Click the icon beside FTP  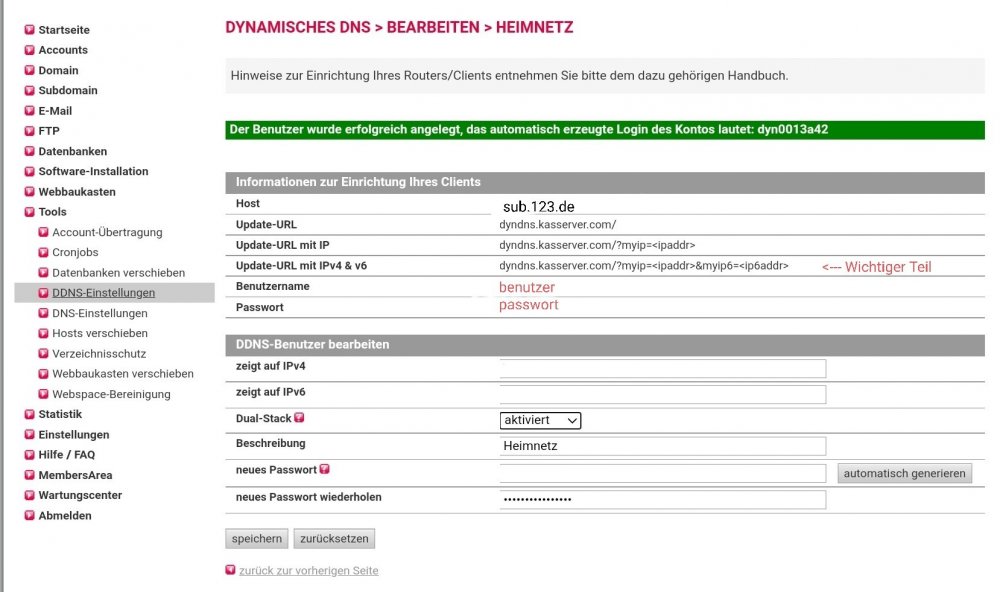coord(29,131)
